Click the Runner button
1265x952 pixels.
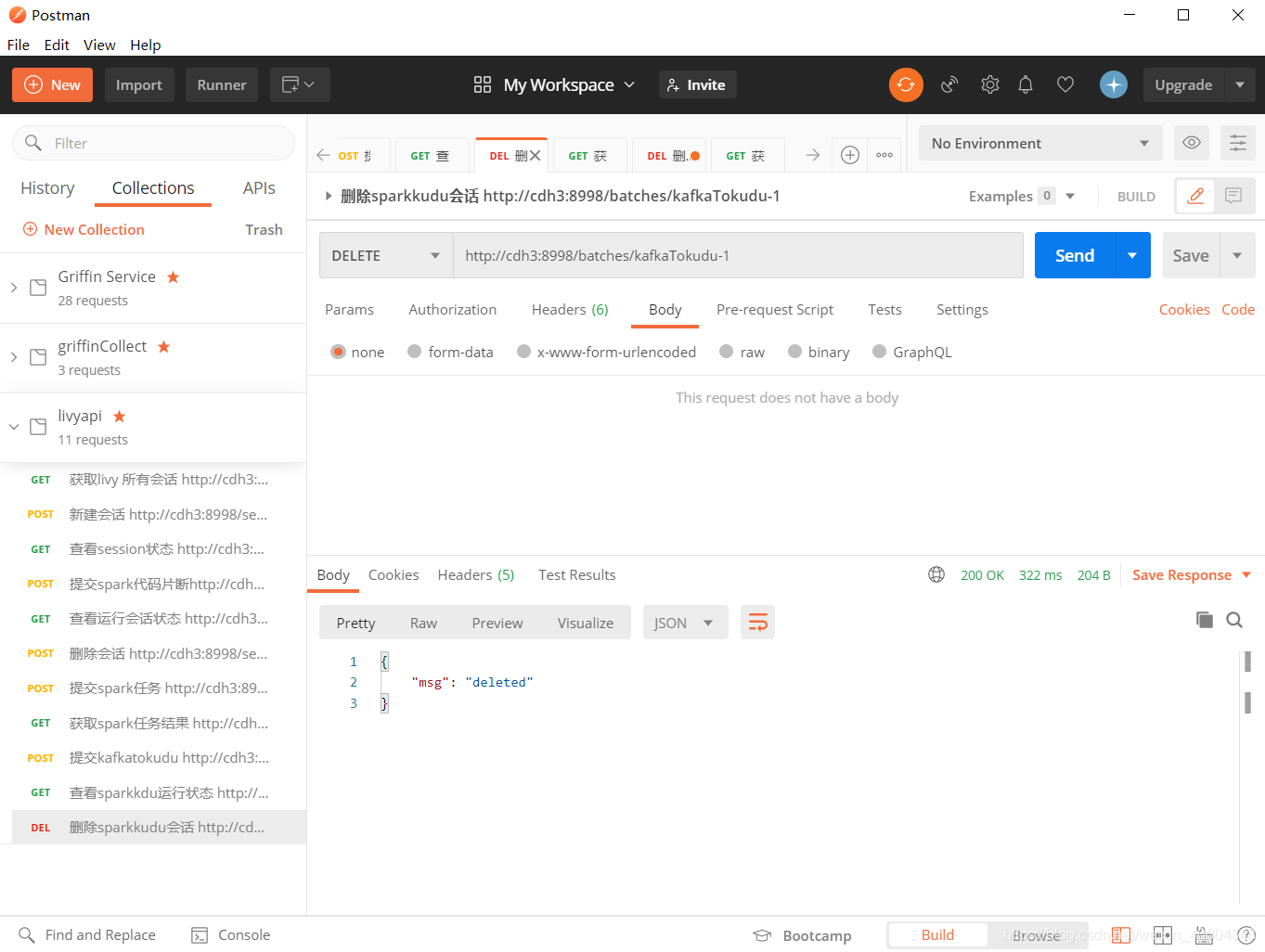pos(222,84)
